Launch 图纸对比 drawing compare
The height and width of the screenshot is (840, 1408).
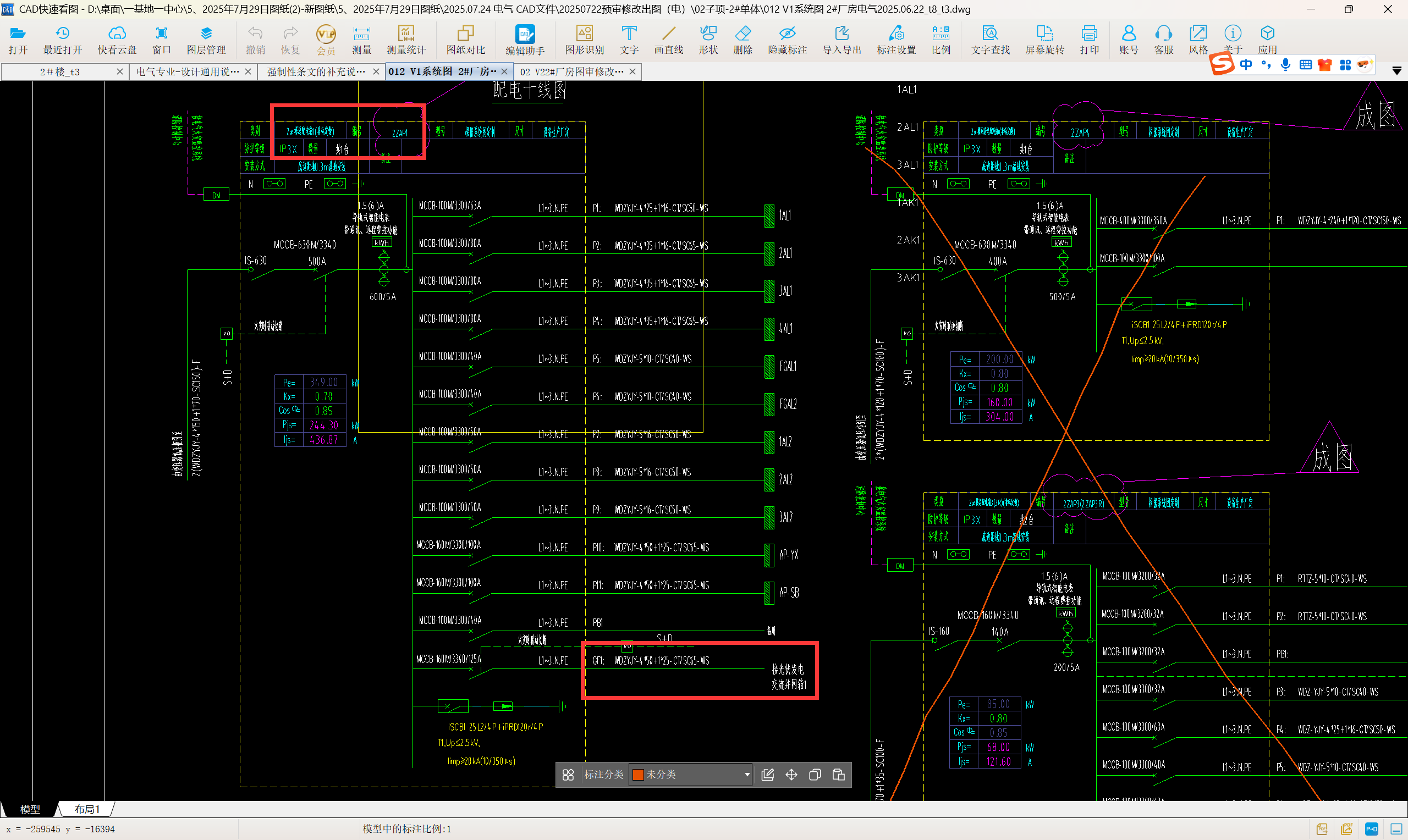tap(465, 40)
